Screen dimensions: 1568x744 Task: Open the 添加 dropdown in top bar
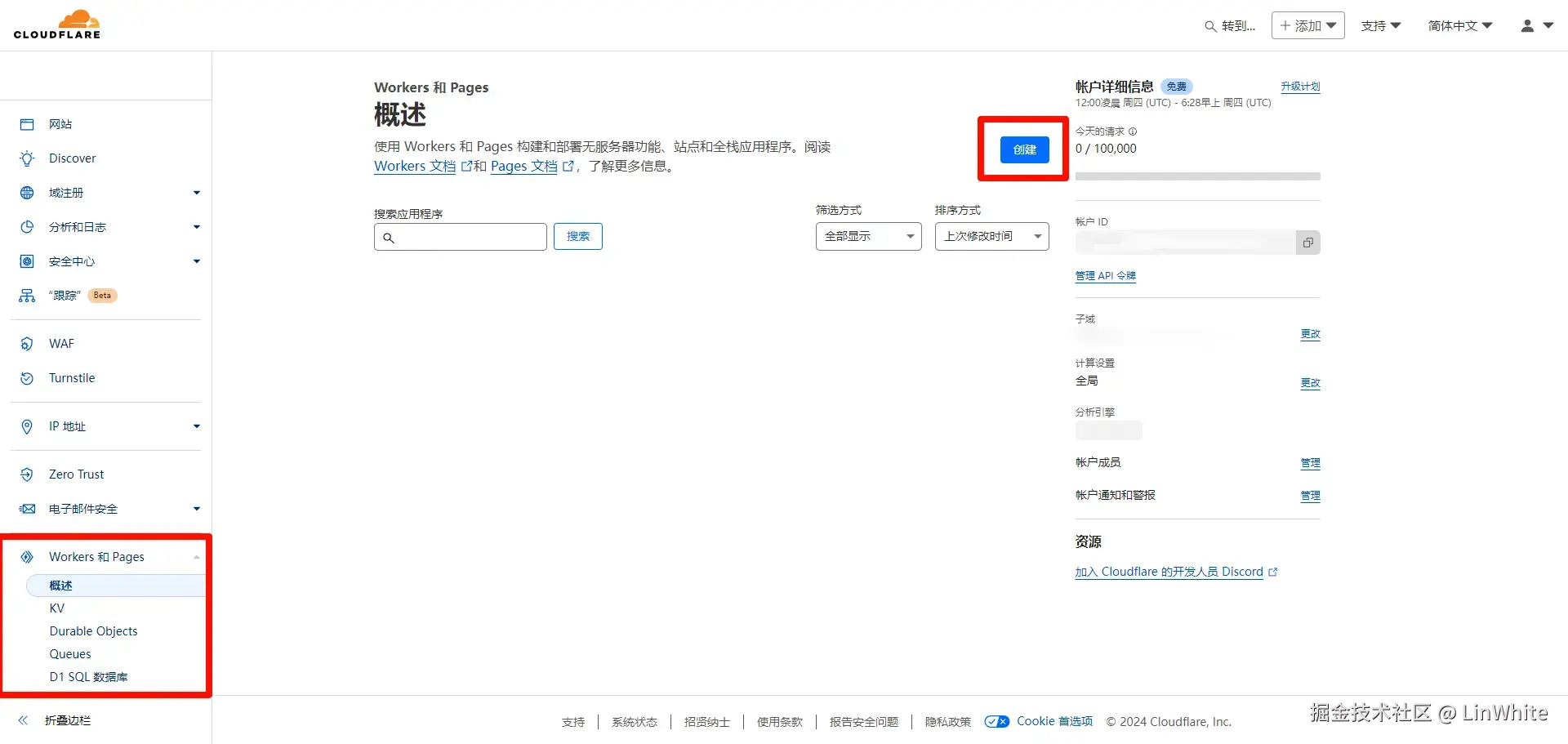click(1307, 25)
